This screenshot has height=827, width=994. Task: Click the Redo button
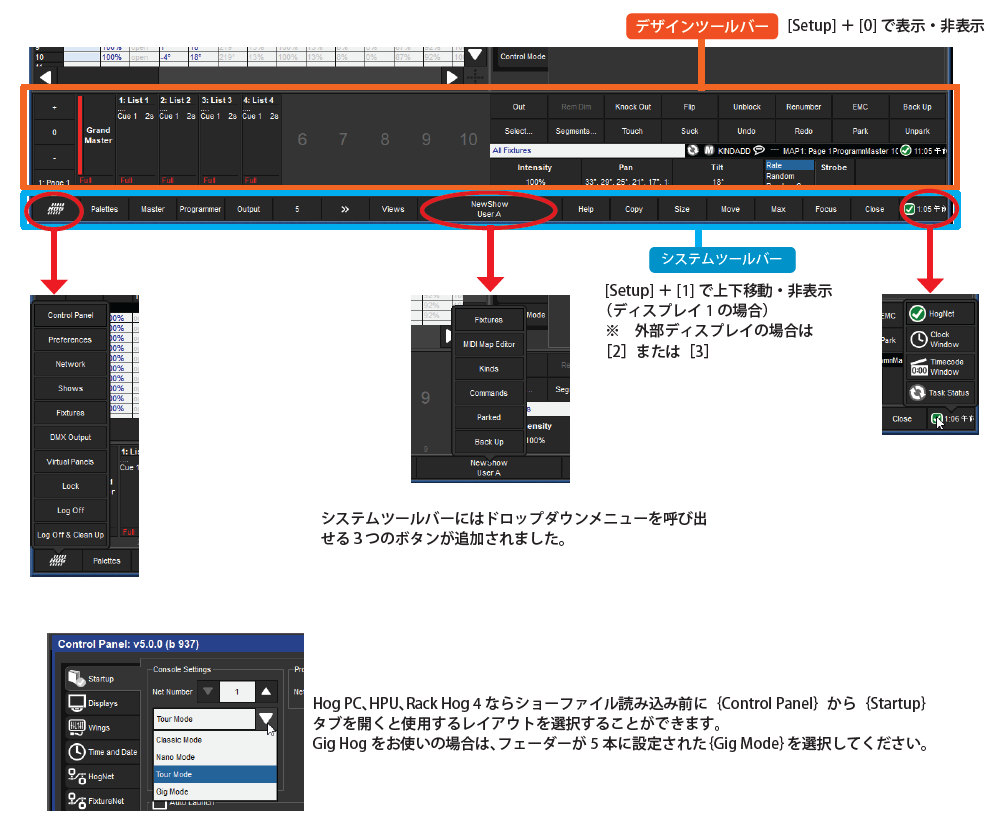[x=804, y=131]
